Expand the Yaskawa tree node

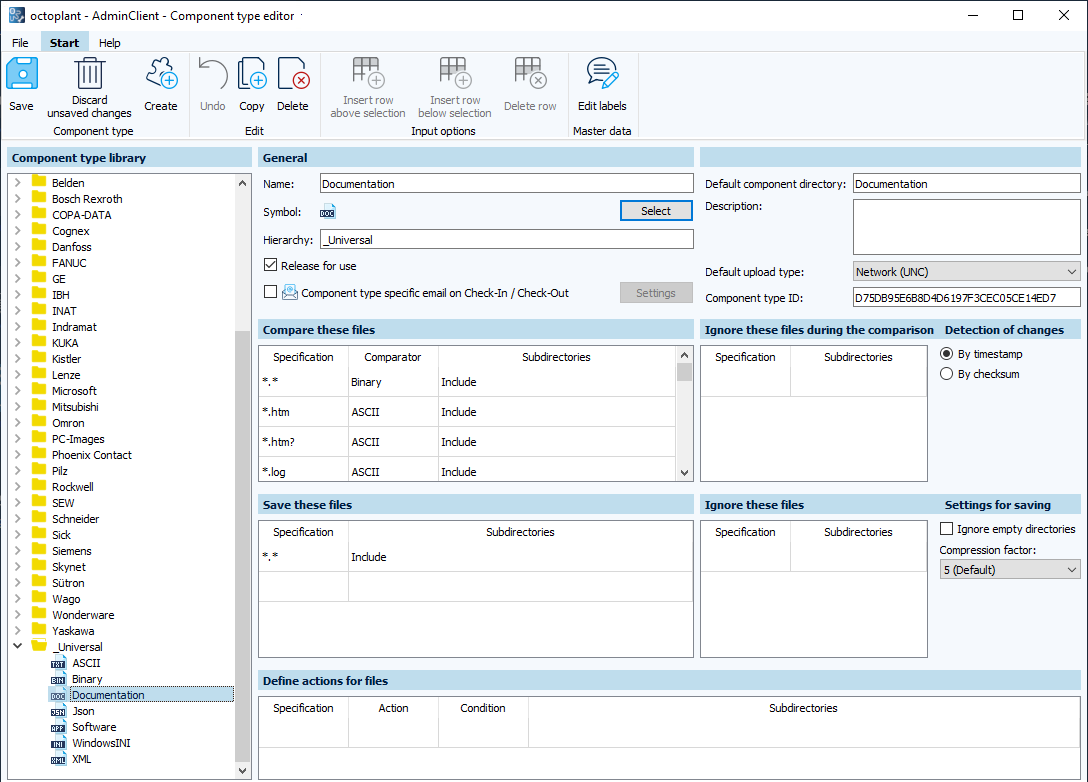[18, 630]
